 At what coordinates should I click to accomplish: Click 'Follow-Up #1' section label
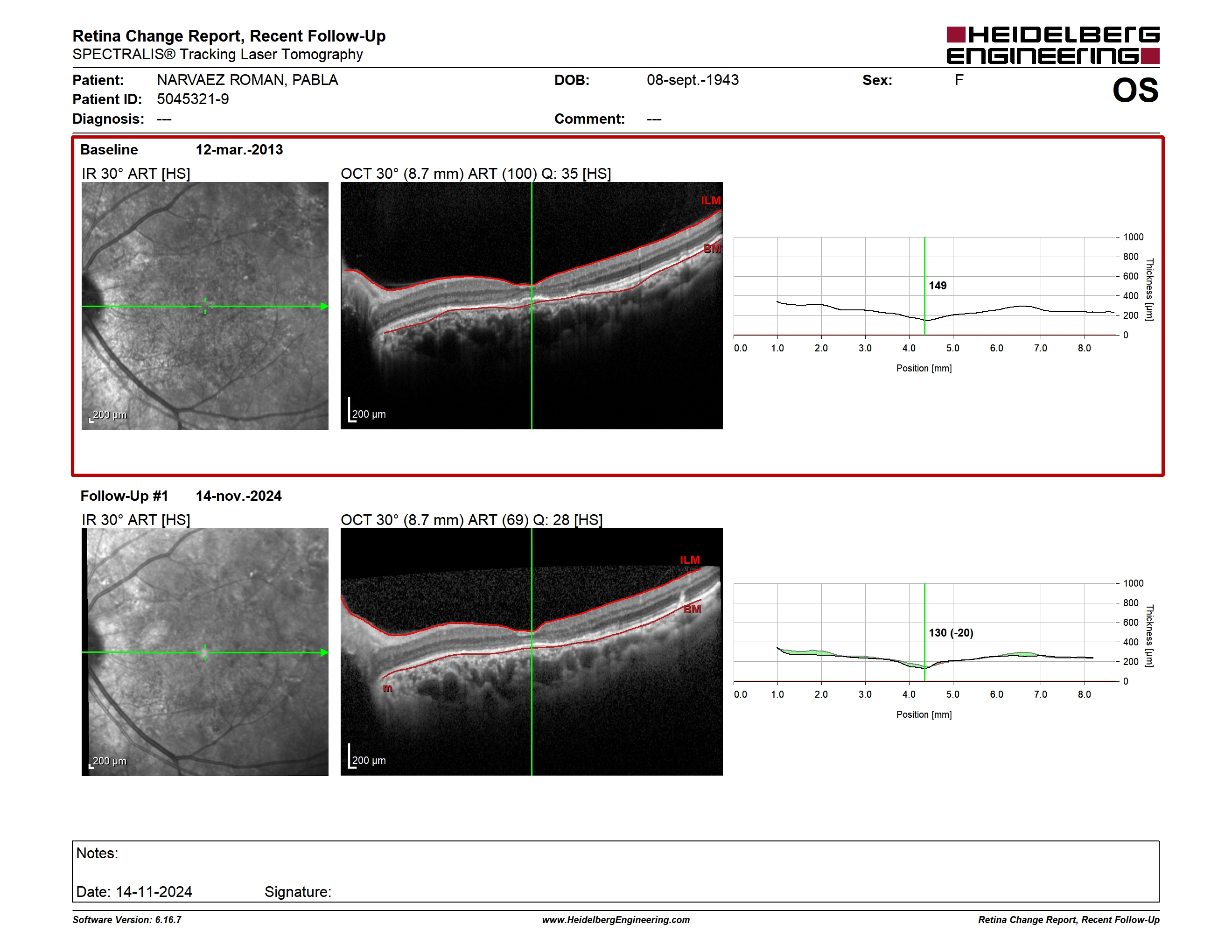(124, 496)
